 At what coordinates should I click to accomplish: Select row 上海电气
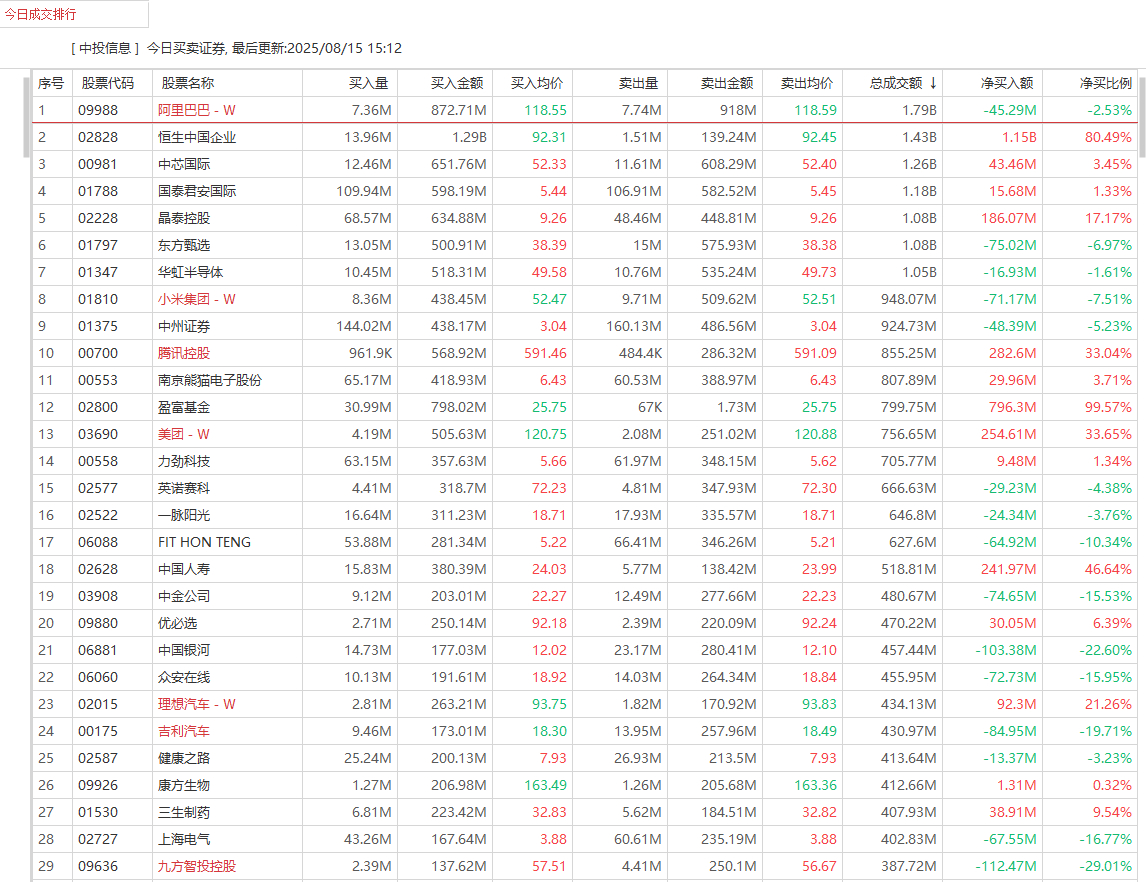pos(585,840)
